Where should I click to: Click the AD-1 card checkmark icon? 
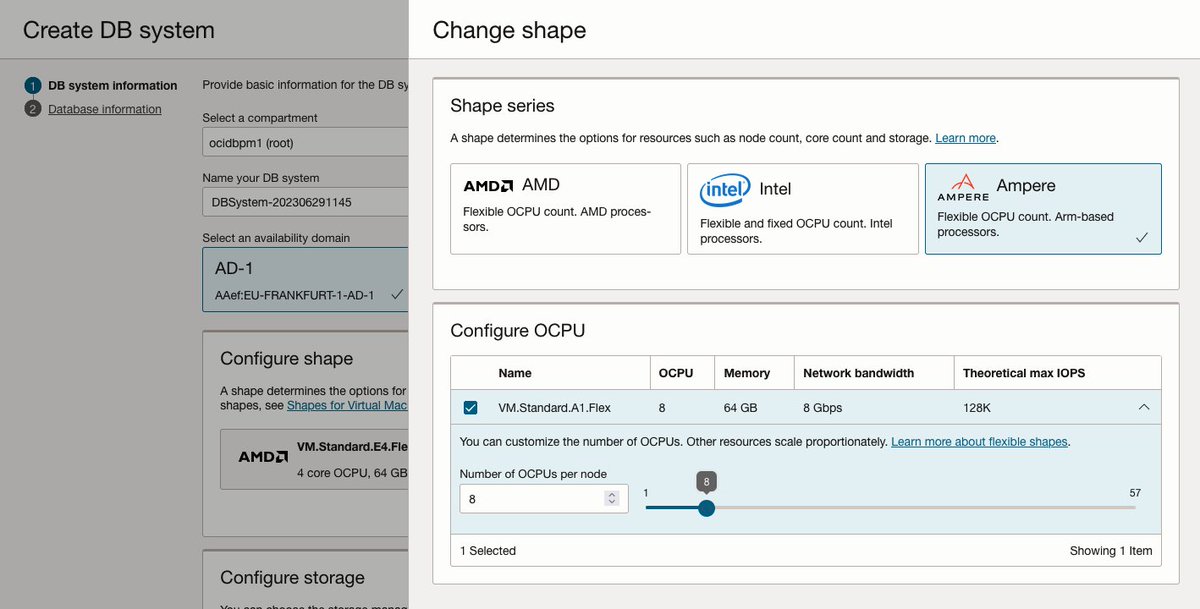pos(397,295)
